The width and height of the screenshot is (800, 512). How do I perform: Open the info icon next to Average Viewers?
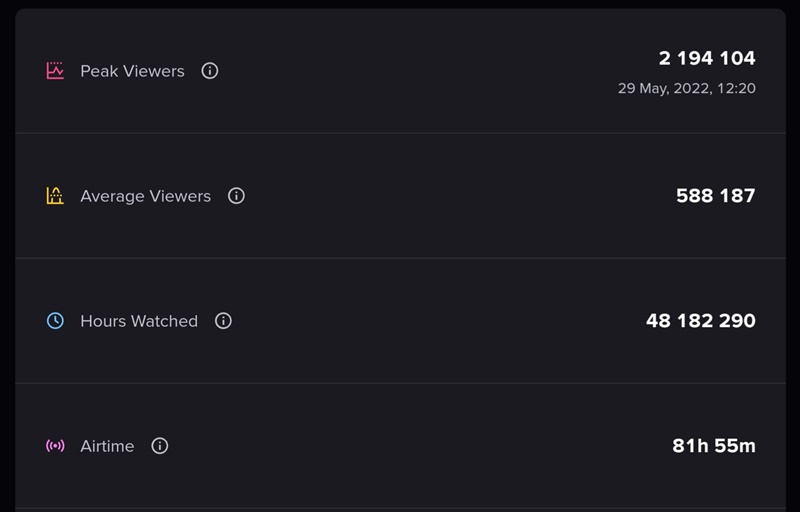click(236, 196)
